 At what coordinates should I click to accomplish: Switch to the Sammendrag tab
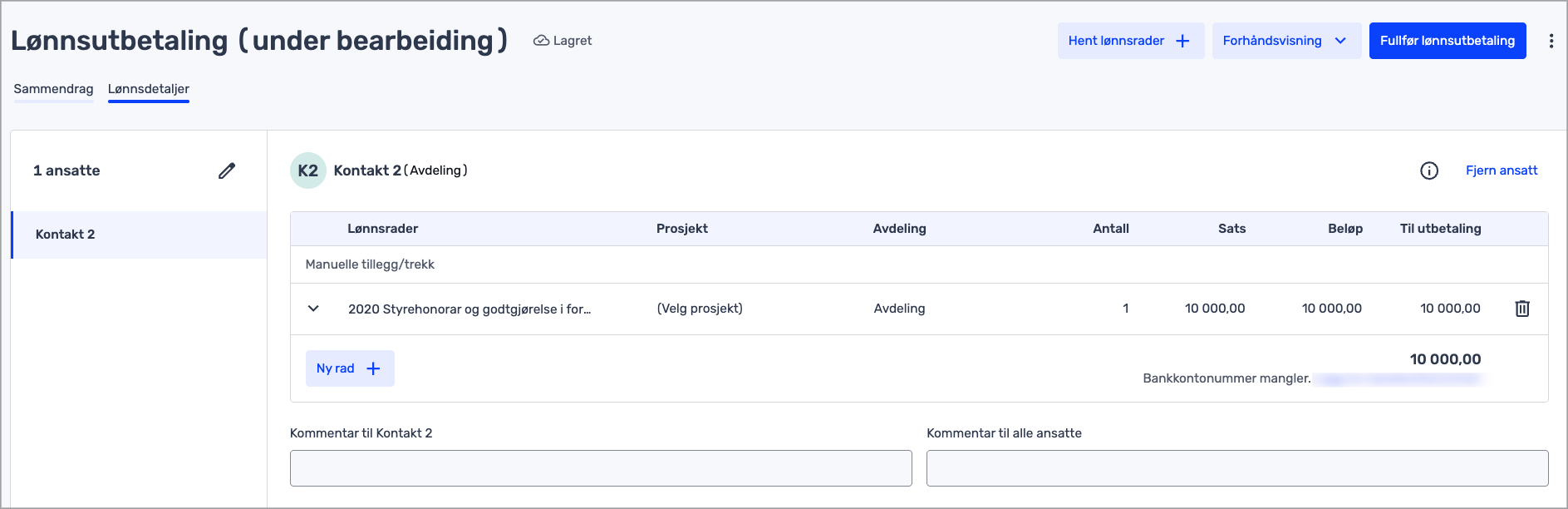[x=53, y=89]
